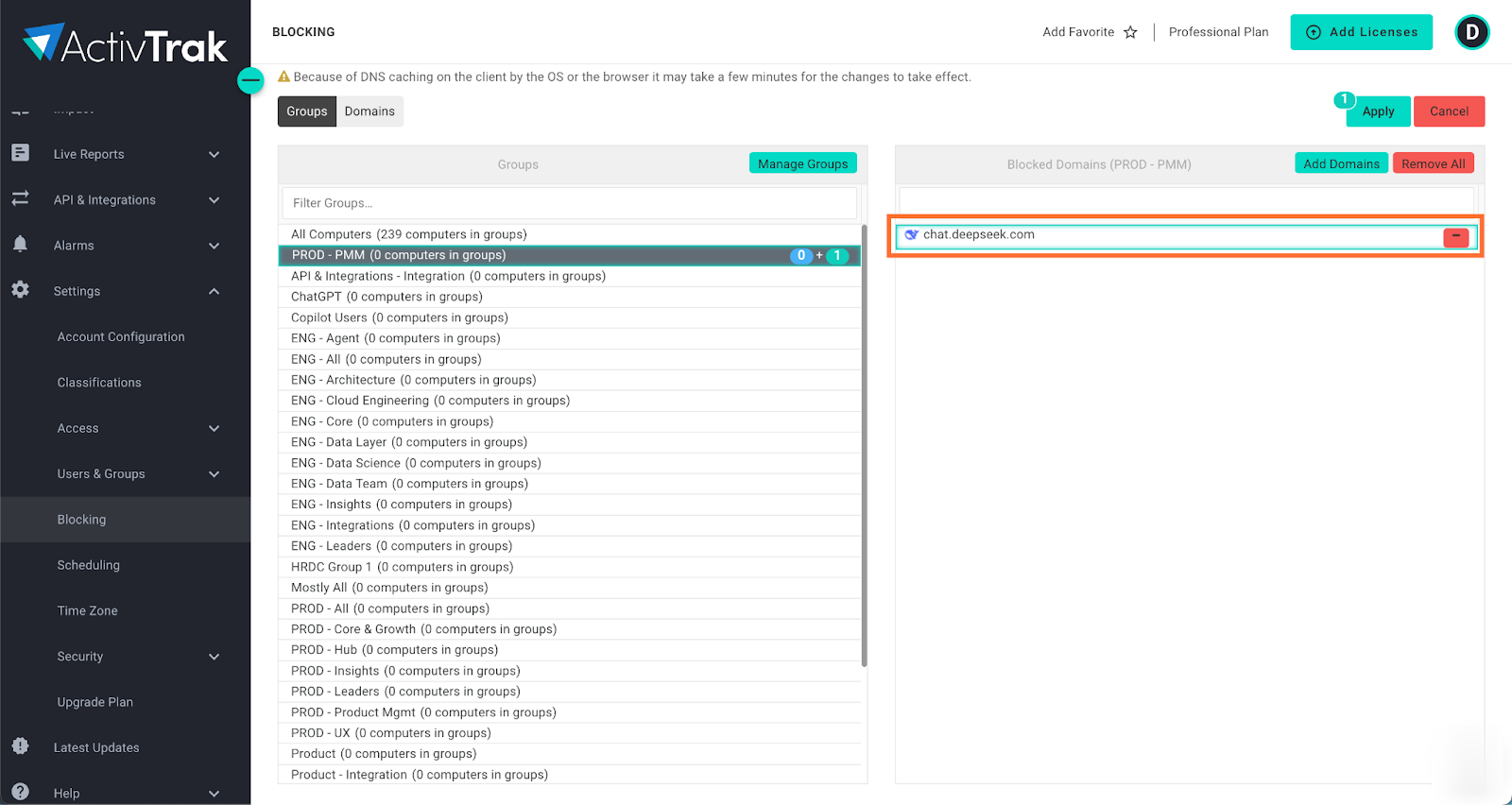1512x805 pixels.
Task: Expand the API & Integrations chevron
Action: point(215,199)
